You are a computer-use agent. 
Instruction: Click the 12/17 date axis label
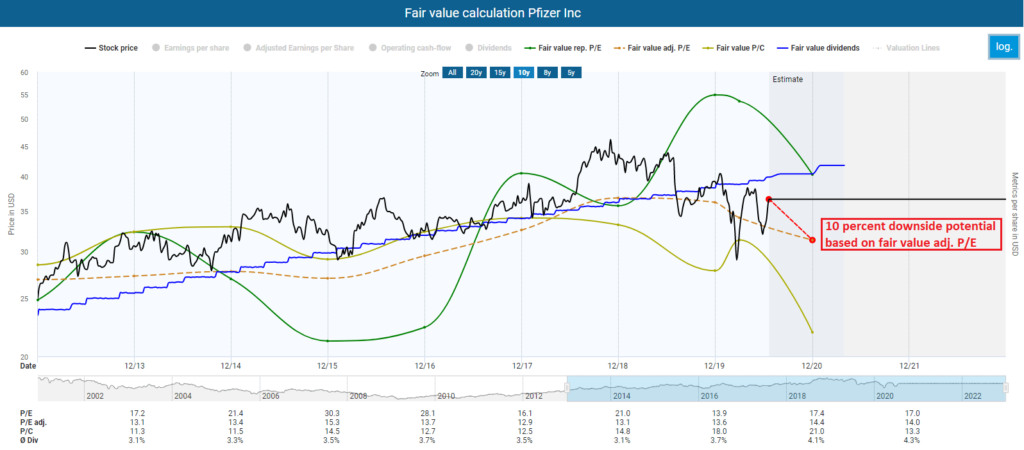pos(521,366)
